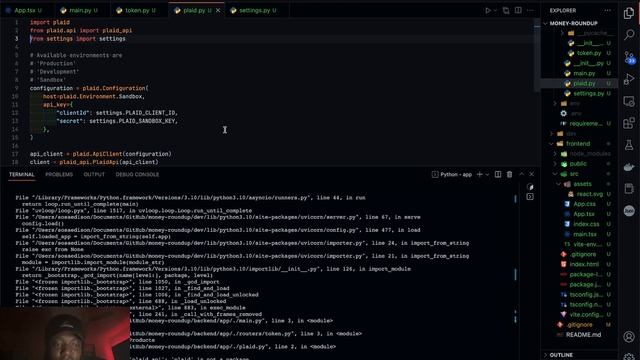Open the Accounts menu icon
Image resolution: width=640 pixels, height=360 pixels.
[x=629, y=337]
